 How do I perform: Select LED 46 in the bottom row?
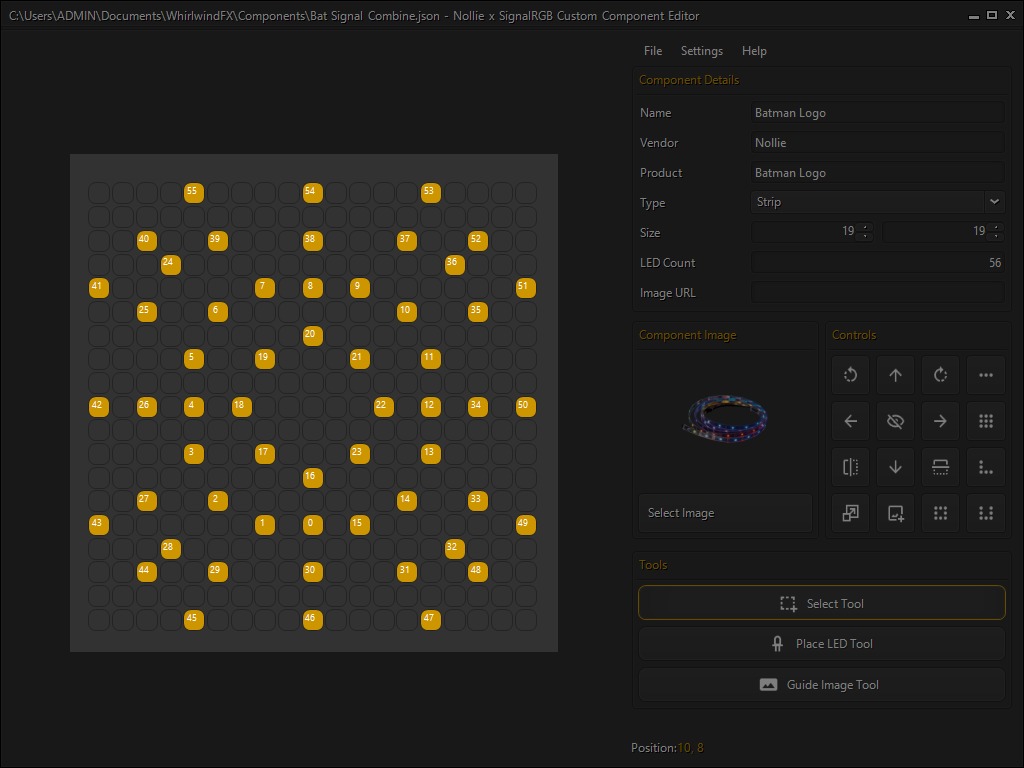click(312, 619)
